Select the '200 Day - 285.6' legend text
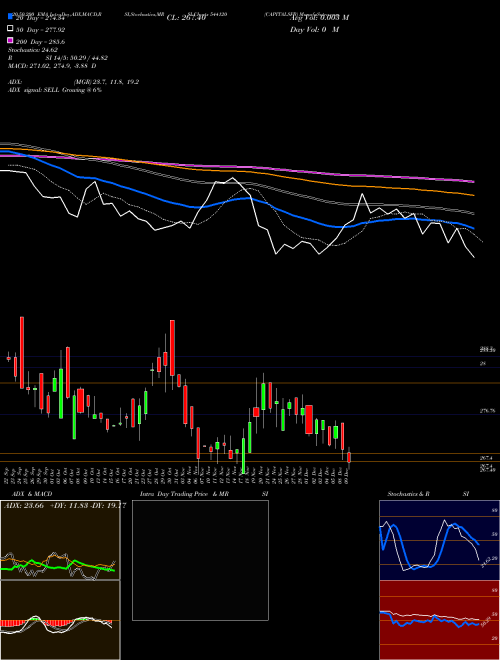This screenshot has width=500, height=660. 40,42
